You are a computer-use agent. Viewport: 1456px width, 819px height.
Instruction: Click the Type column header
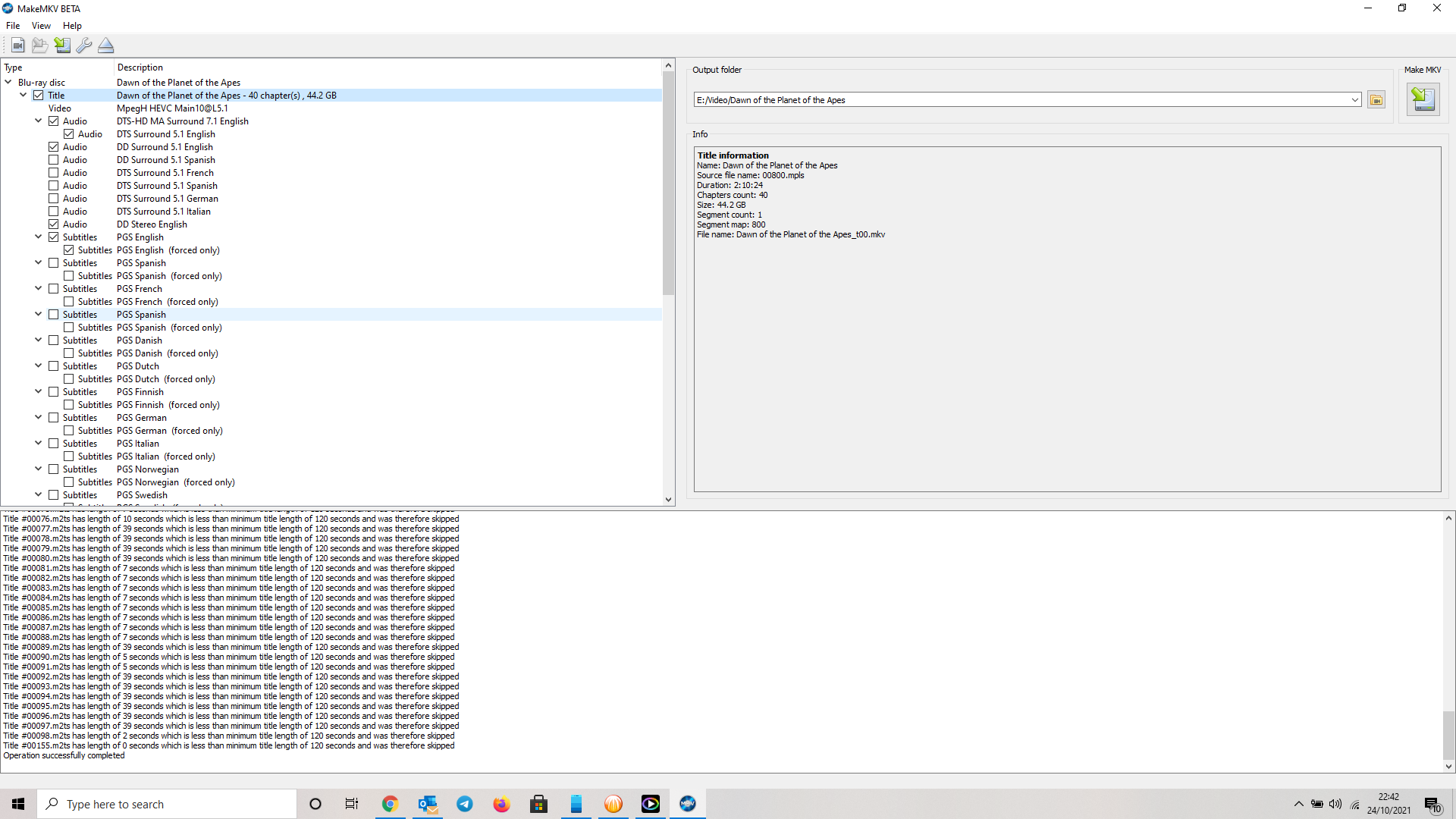[57, 67]
